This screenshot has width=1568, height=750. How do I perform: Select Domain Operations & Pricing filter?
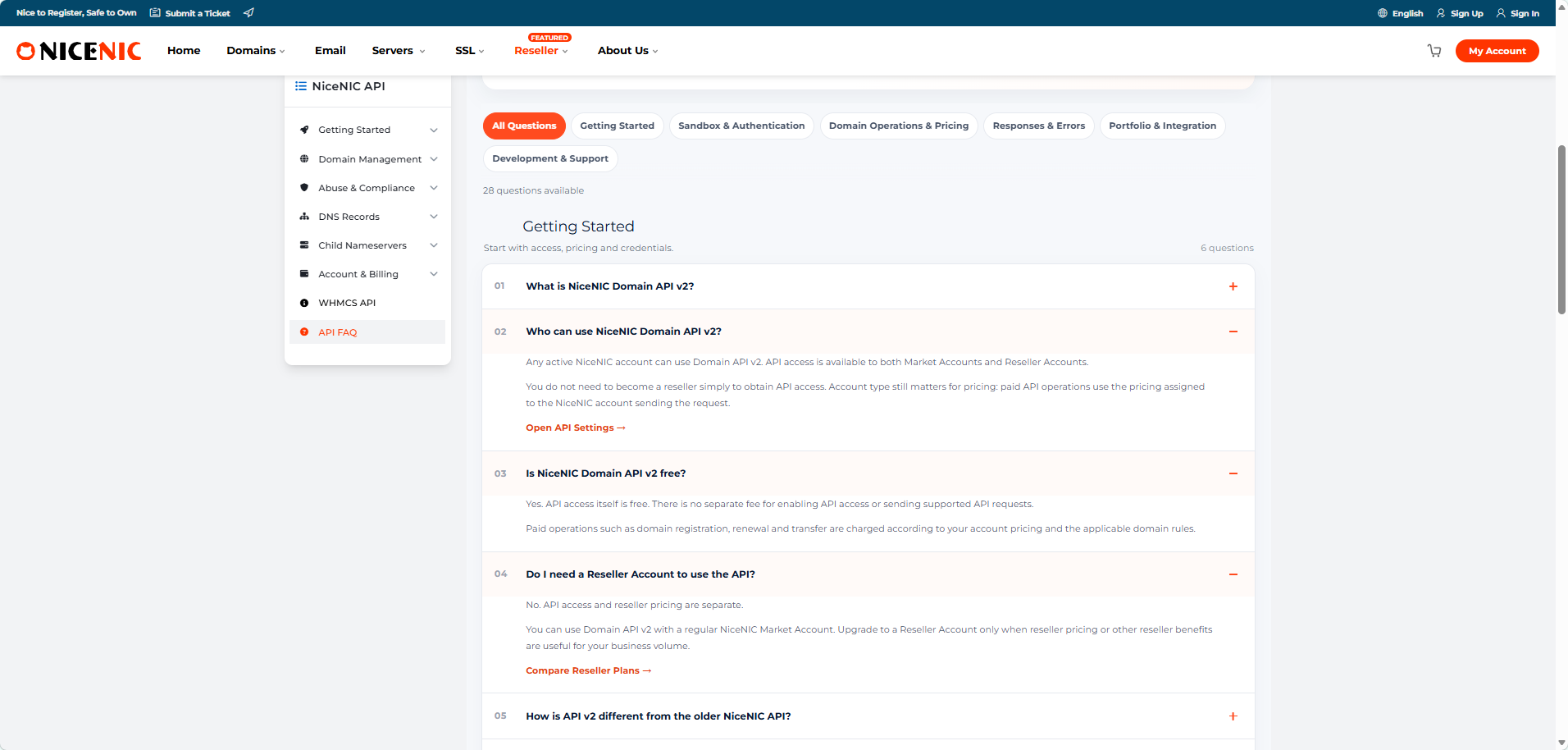tap(899, 126)
